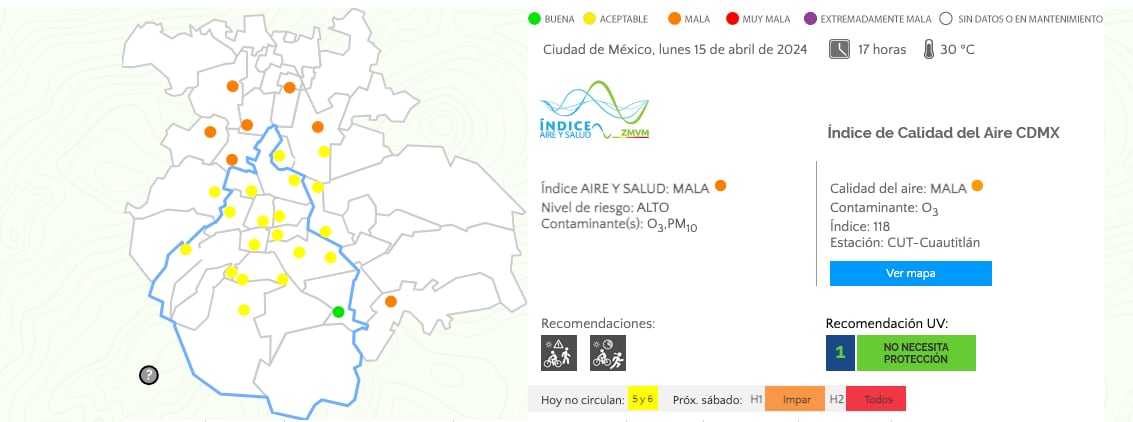Click the red MUY MALA legend dot
1133x422 pixels.
coord(732,18)
